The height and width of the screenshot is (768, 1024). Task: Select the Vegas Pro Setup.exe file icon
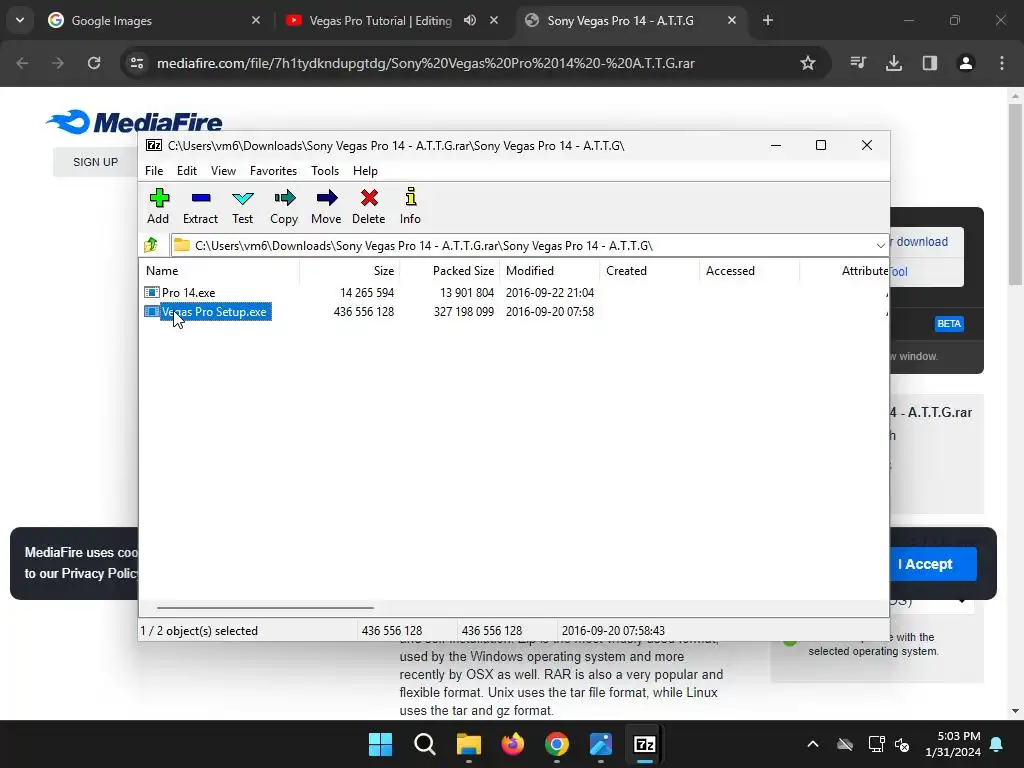click(152, 312)
